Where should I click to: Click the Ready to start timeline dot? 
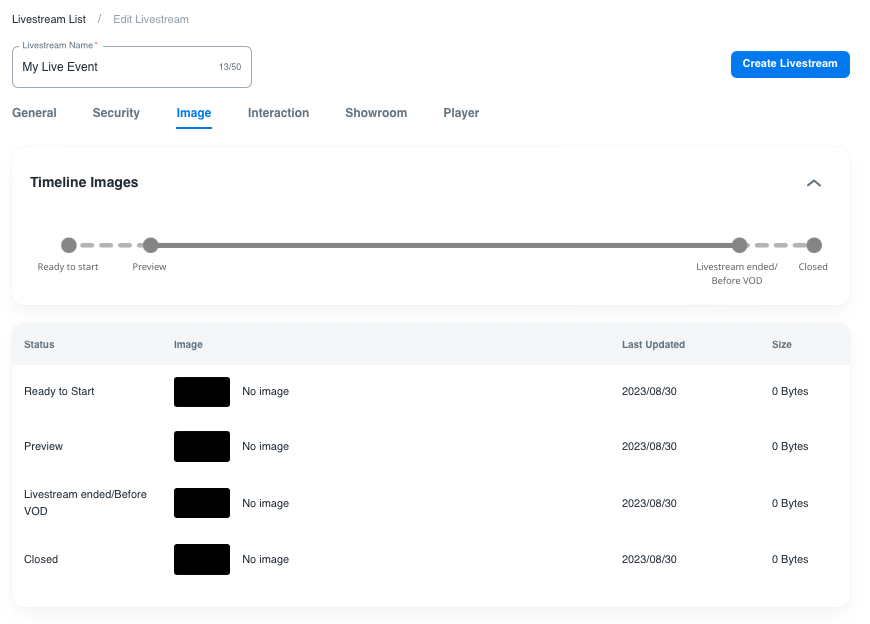click(69, 245)
